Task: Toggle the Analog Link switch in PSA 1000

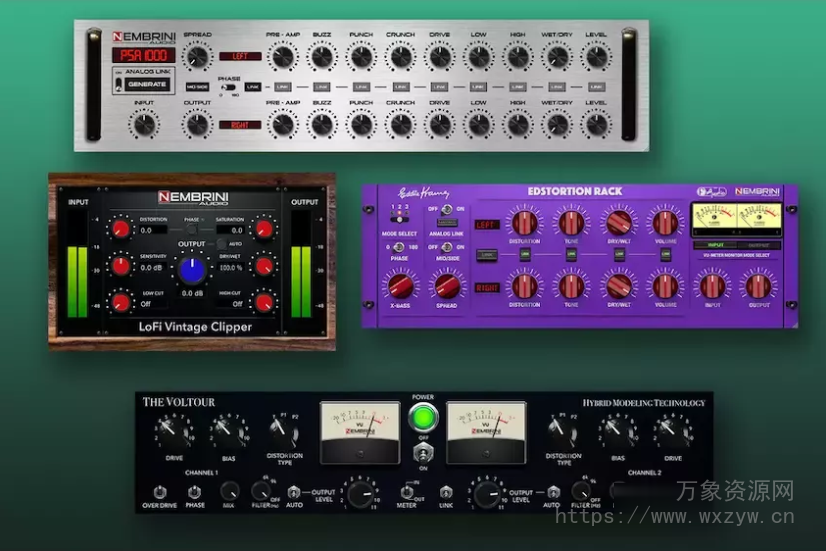Action: point(119,84)
